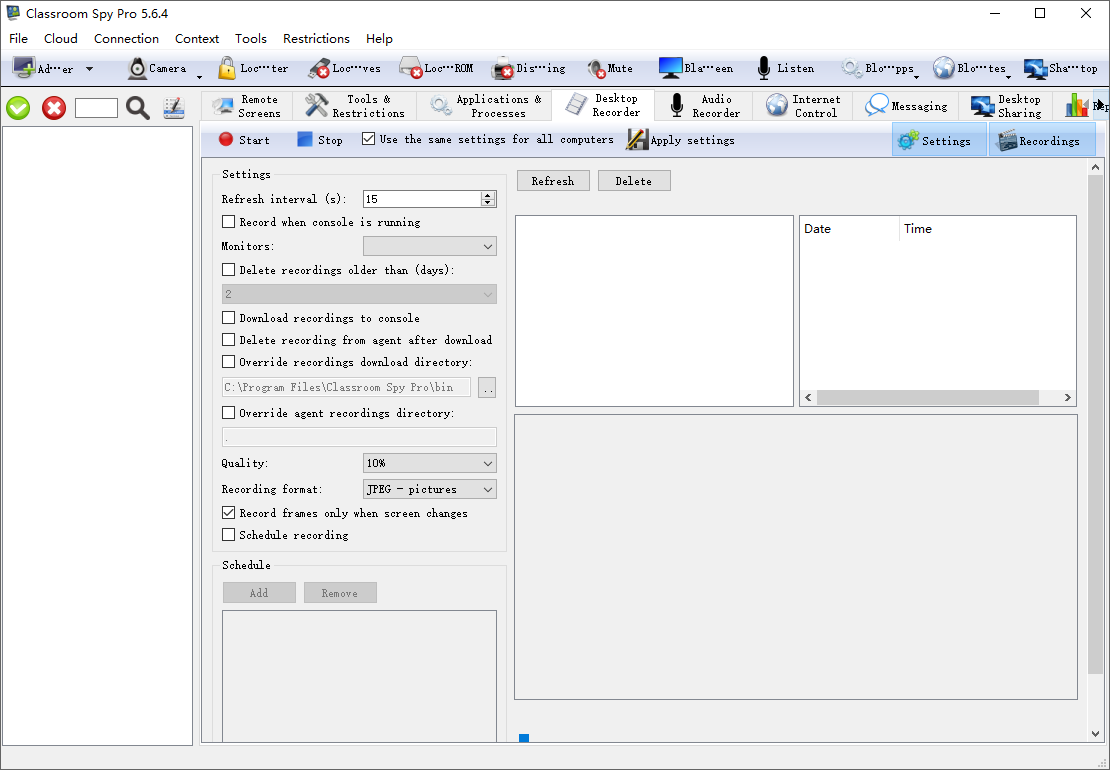1110x770 pixels.
Task: Open the Restrictions menu
Action: click(316, 39)
